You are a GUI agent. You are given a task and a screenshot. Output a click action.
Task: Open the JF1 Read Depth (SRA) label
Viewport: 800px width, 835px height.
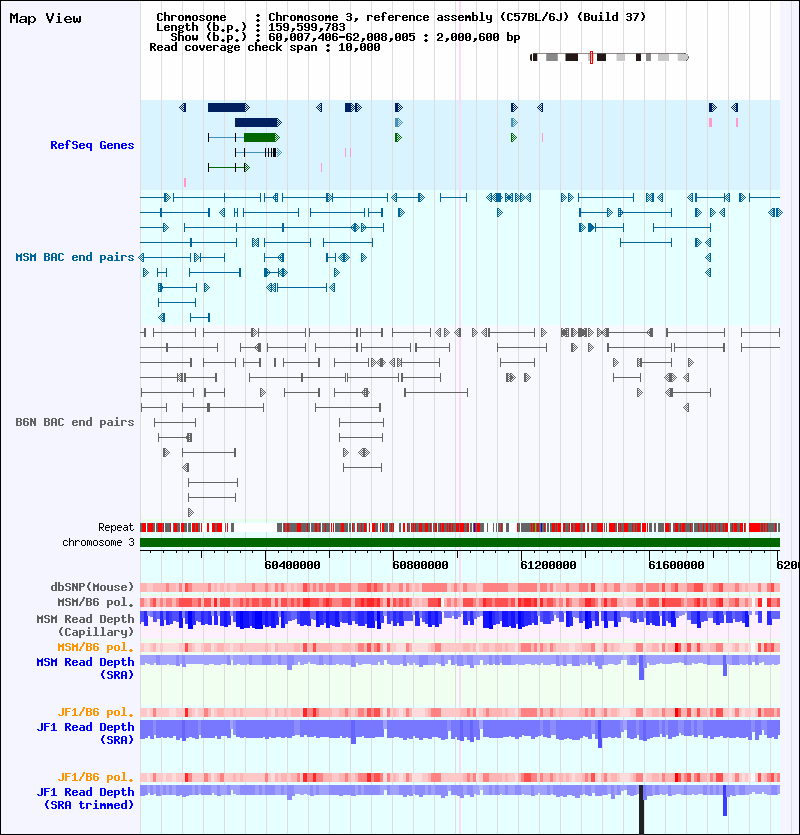pos(85,733)
